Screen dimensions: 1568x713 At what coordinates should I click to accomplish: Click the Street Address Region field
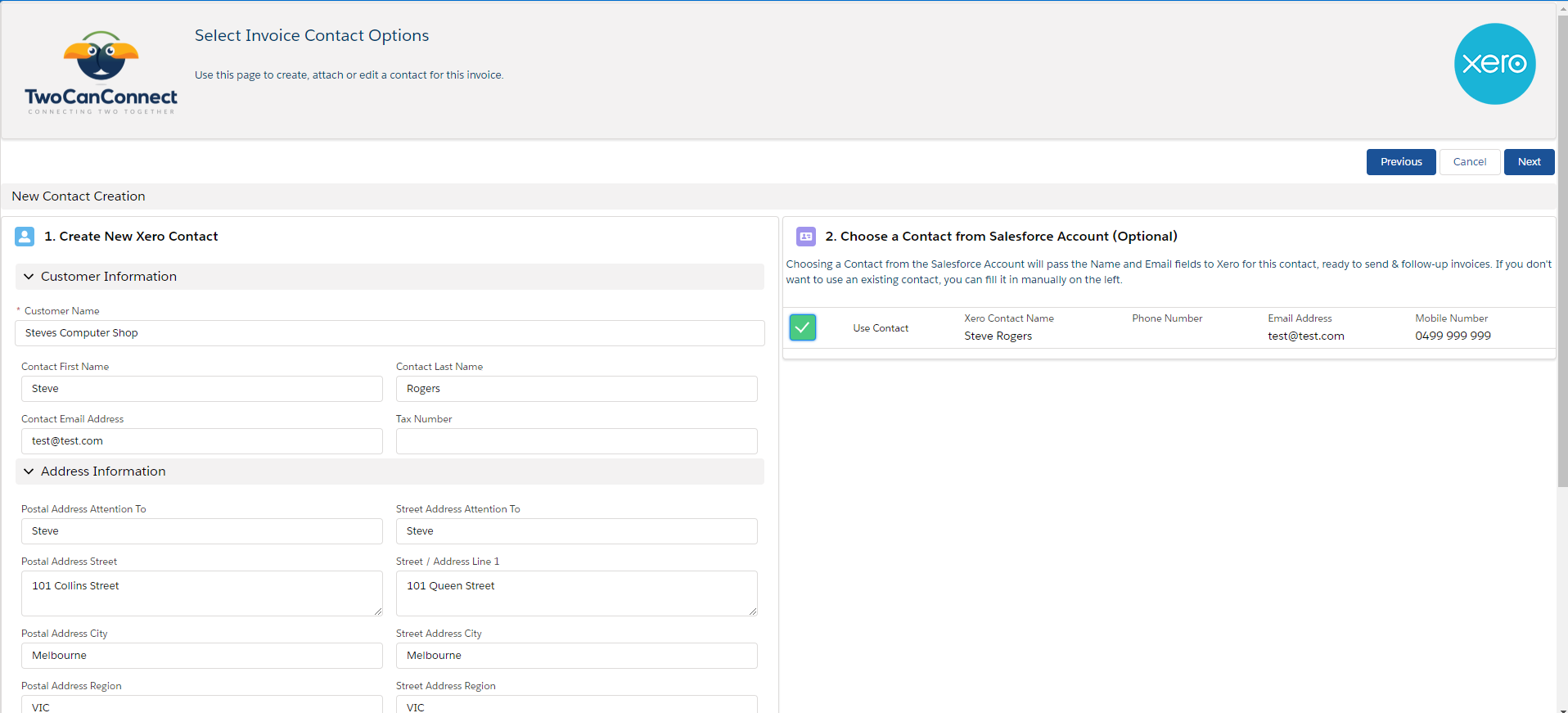pos(577,705)
